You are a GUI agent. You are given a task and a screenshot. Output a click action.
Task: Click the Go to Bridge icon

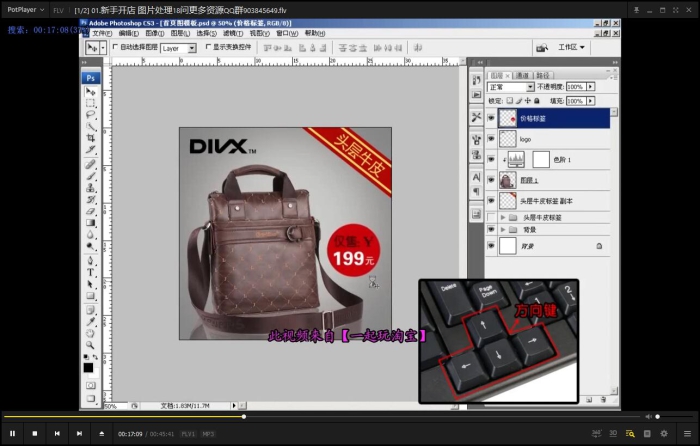point(542,47)
